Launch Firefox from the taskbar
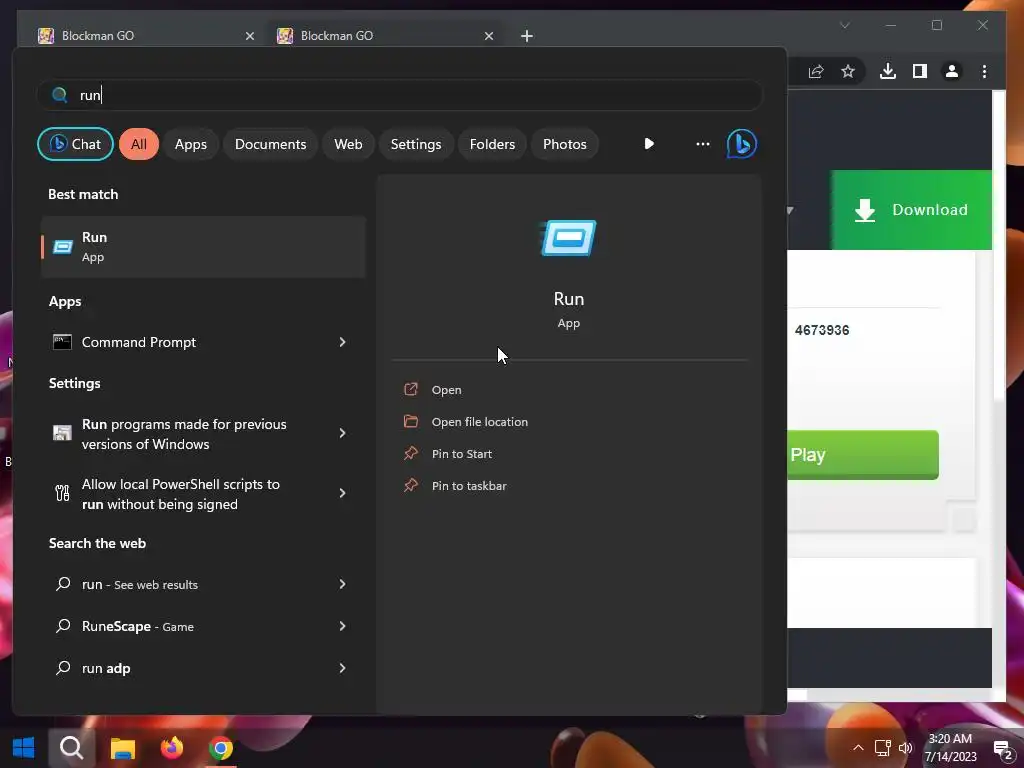Screen dimensions: 1024x768 [172, 747]
